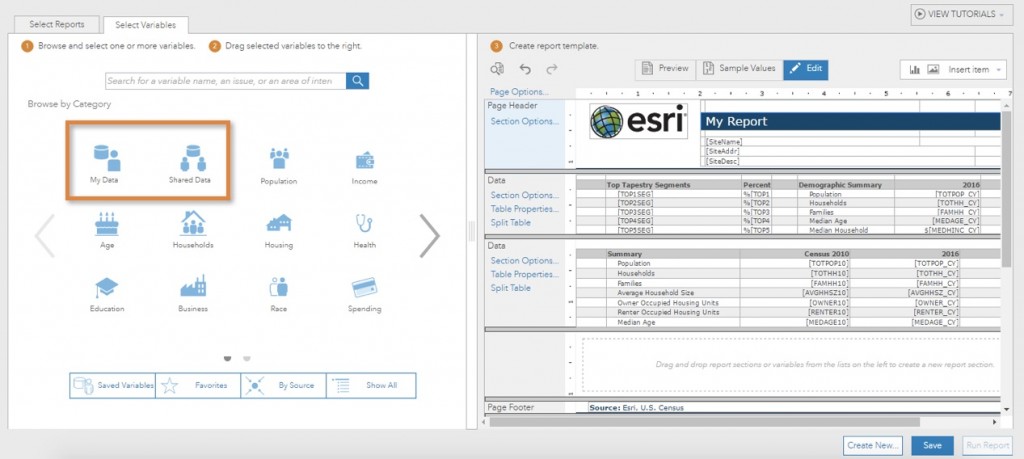Toggle the Sample Values view
1024x459 pixels.
[739, 69]
